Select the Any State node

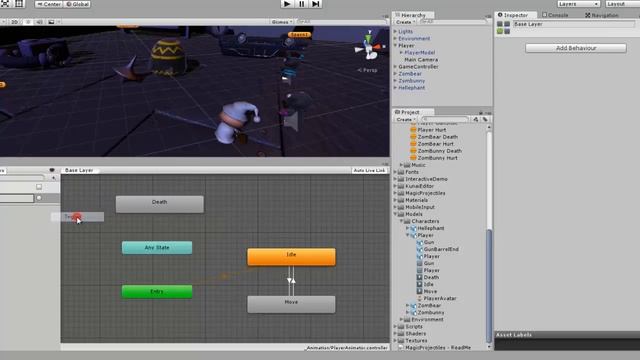(157, 248)
